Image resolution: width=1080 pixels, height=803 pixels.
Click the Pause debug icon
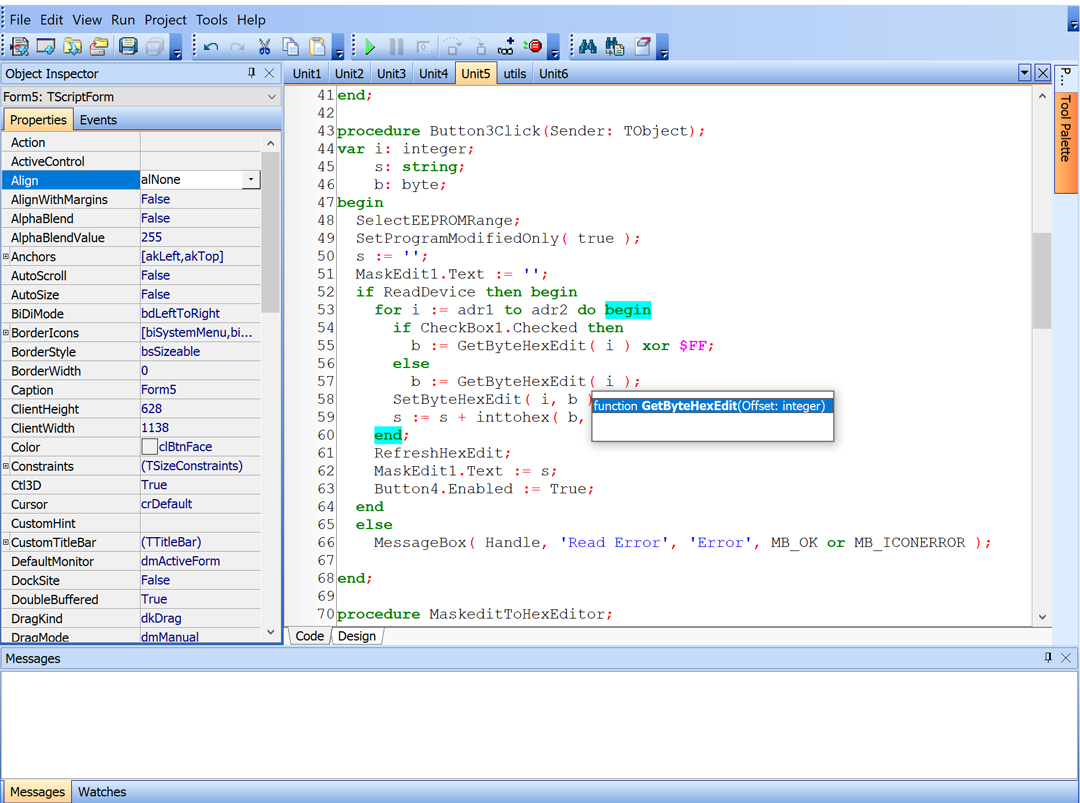pyautogui.click(x=397, y=46)
